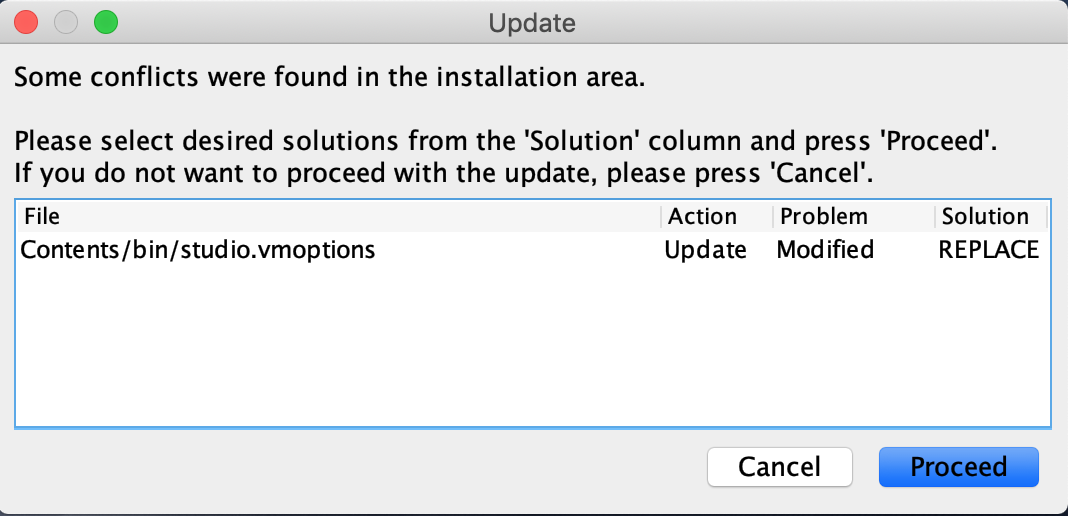Screen dimensions: 1068x516
Task: Click the Update action cell
Action: coord(706,250)
